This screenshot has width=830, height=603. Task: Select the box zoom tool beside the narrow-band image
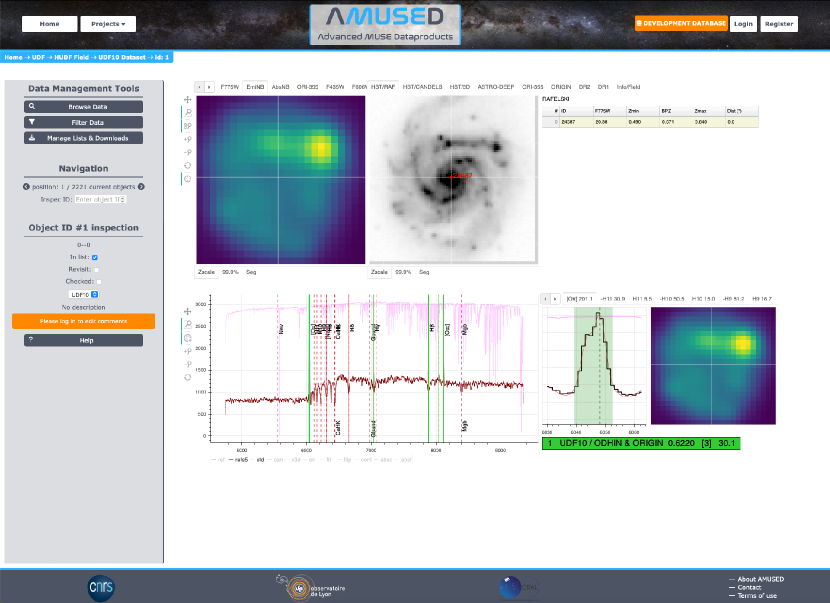pos(187,113)
